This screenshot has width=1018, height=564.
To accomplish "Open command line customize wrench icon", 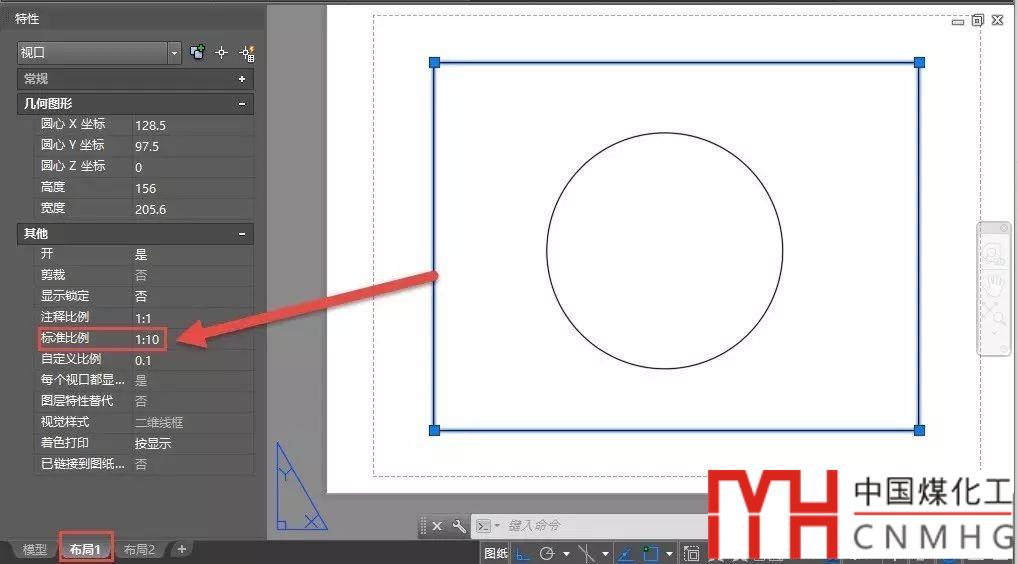I will point(459,526).
